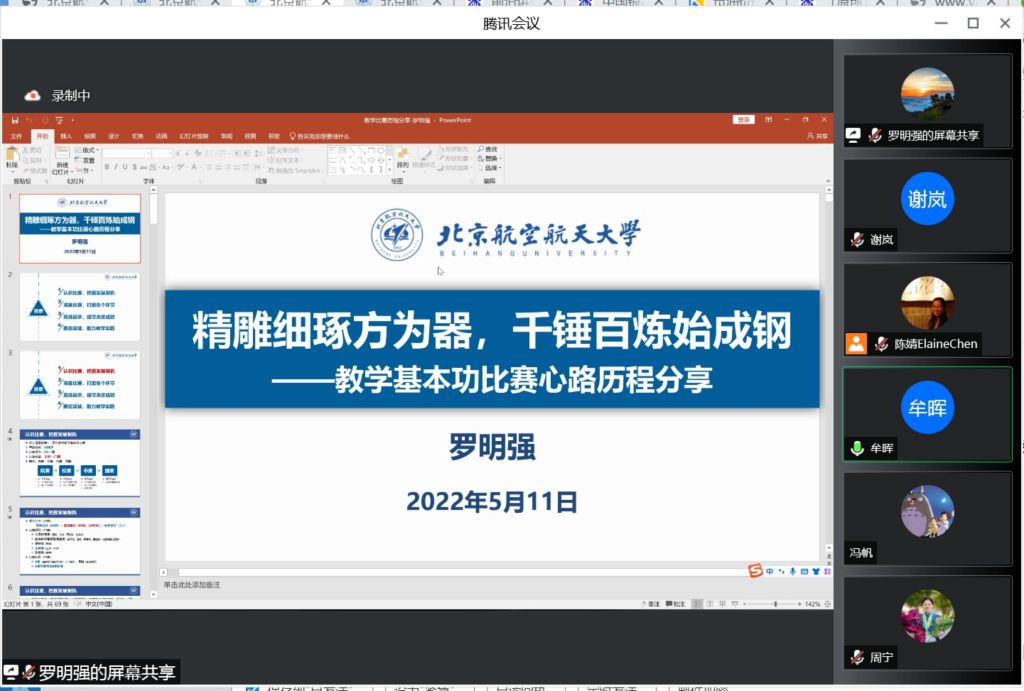1024x691 pixels.
Task: Open the Insert (插入) ribbon tab
Action: pos(66,136)
